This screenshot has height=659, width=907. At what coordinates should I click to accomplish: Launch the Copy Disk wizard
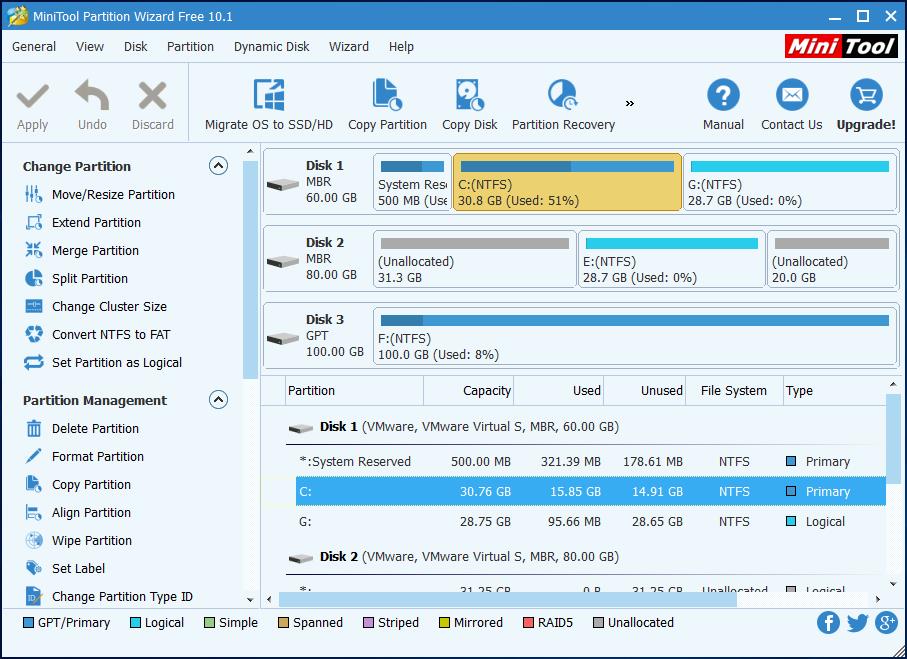[x=469, y=97]
